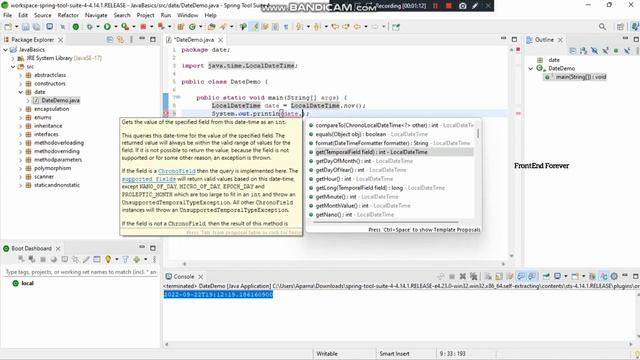Expand the polymorphism package

tap(20, 168)
